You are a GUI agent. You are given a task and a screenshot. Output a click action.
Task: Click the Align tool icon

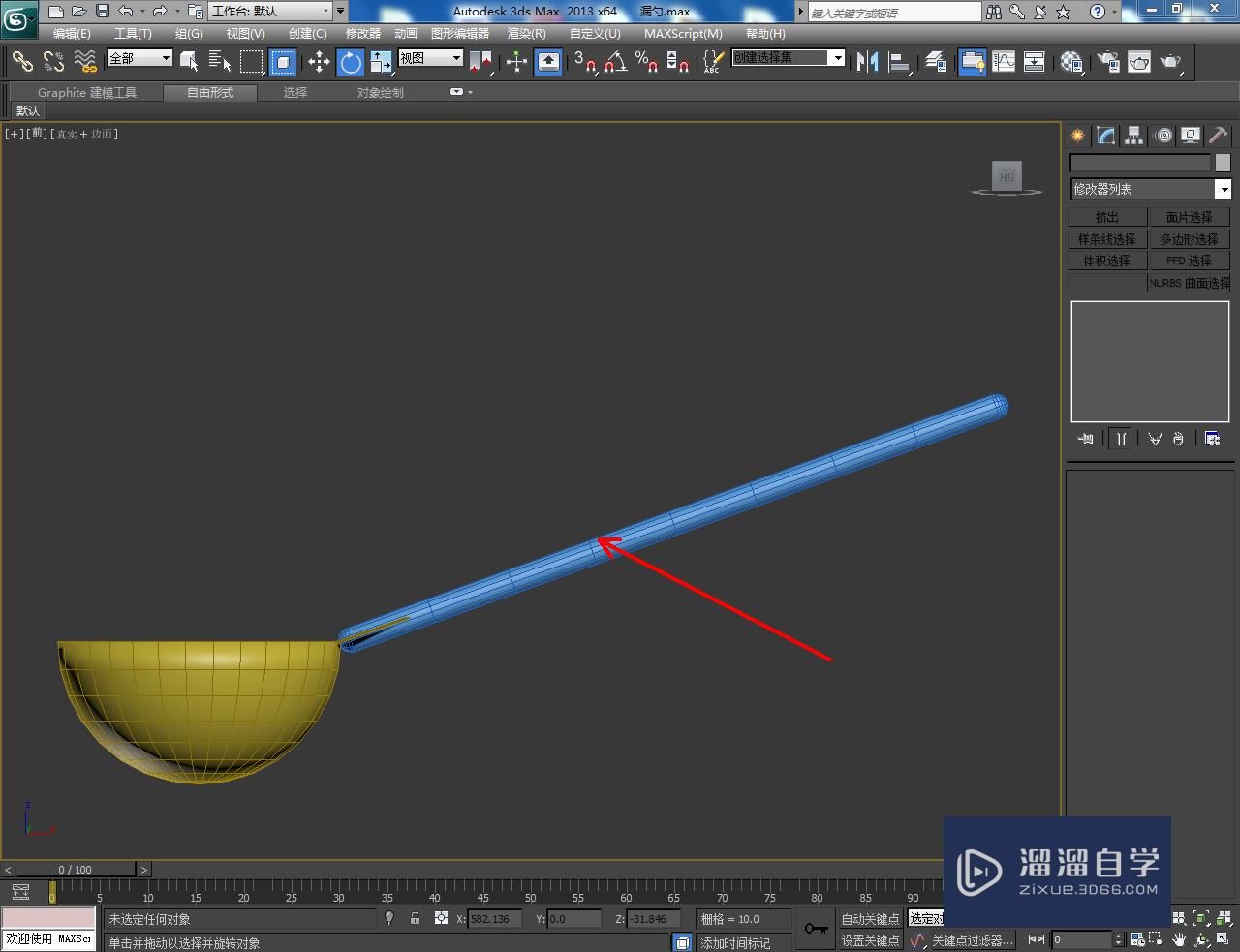[900, 62]
